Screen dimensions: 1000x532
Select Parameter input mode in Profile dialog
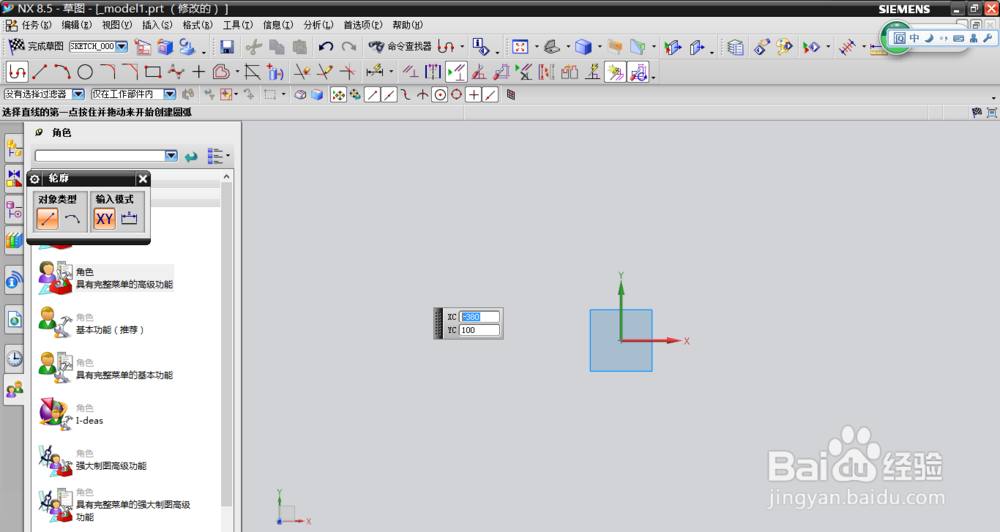[x=129, y=219]
